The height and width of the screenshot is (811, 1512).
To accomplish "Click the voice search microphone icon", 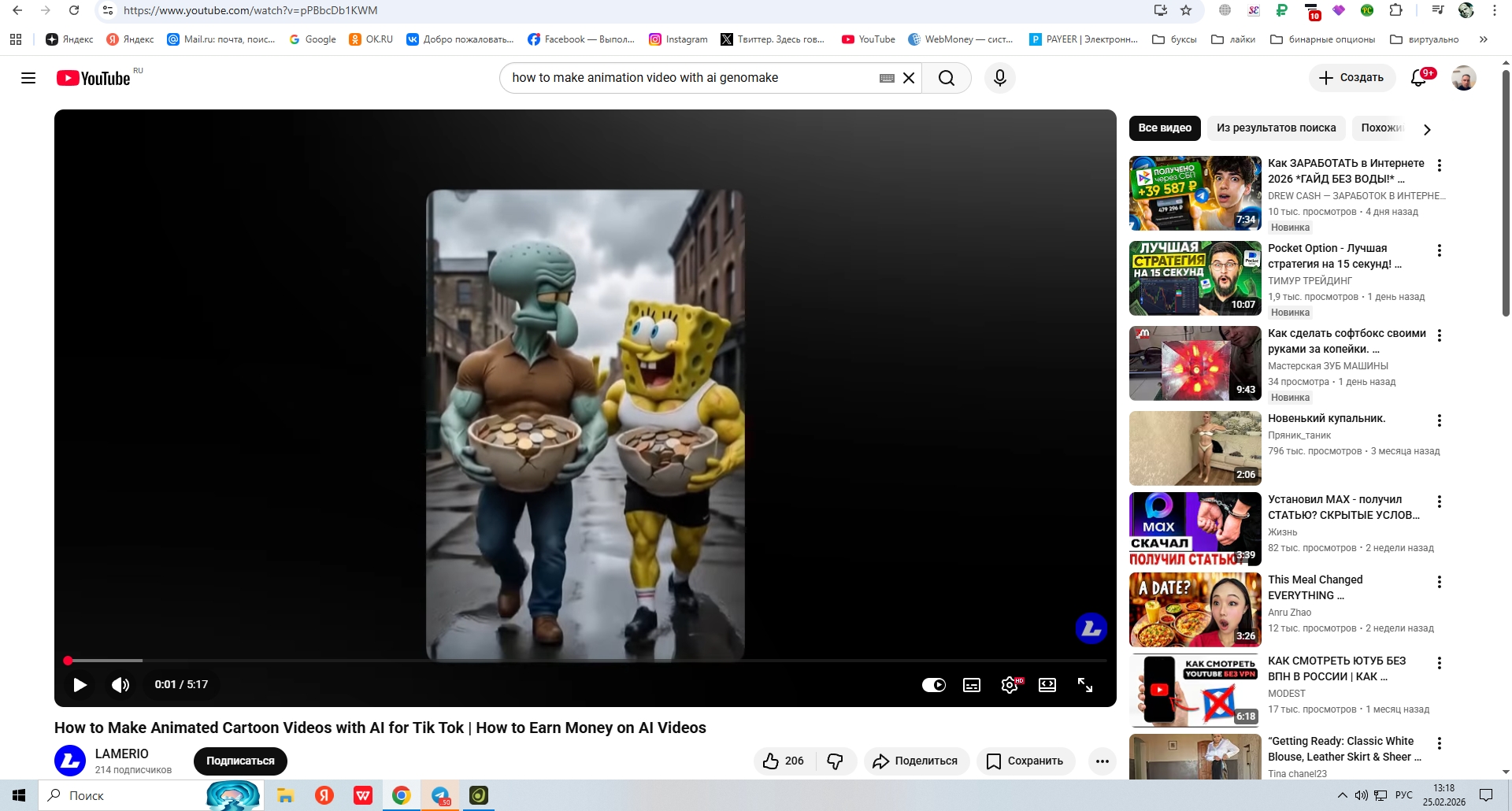I will pos(999,78).
